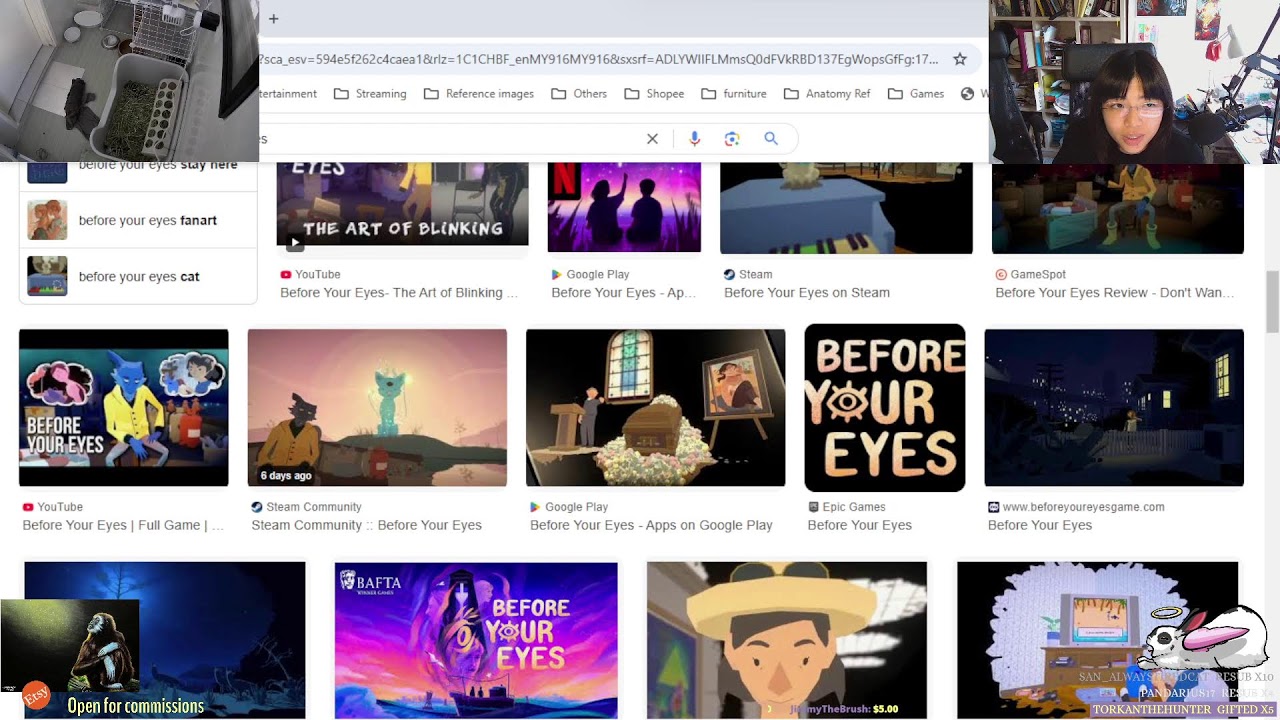The width and height of the screenshot is (1280, 720).
Task: Open the Reference images bookmarks folder
Action: coord(479,94)
